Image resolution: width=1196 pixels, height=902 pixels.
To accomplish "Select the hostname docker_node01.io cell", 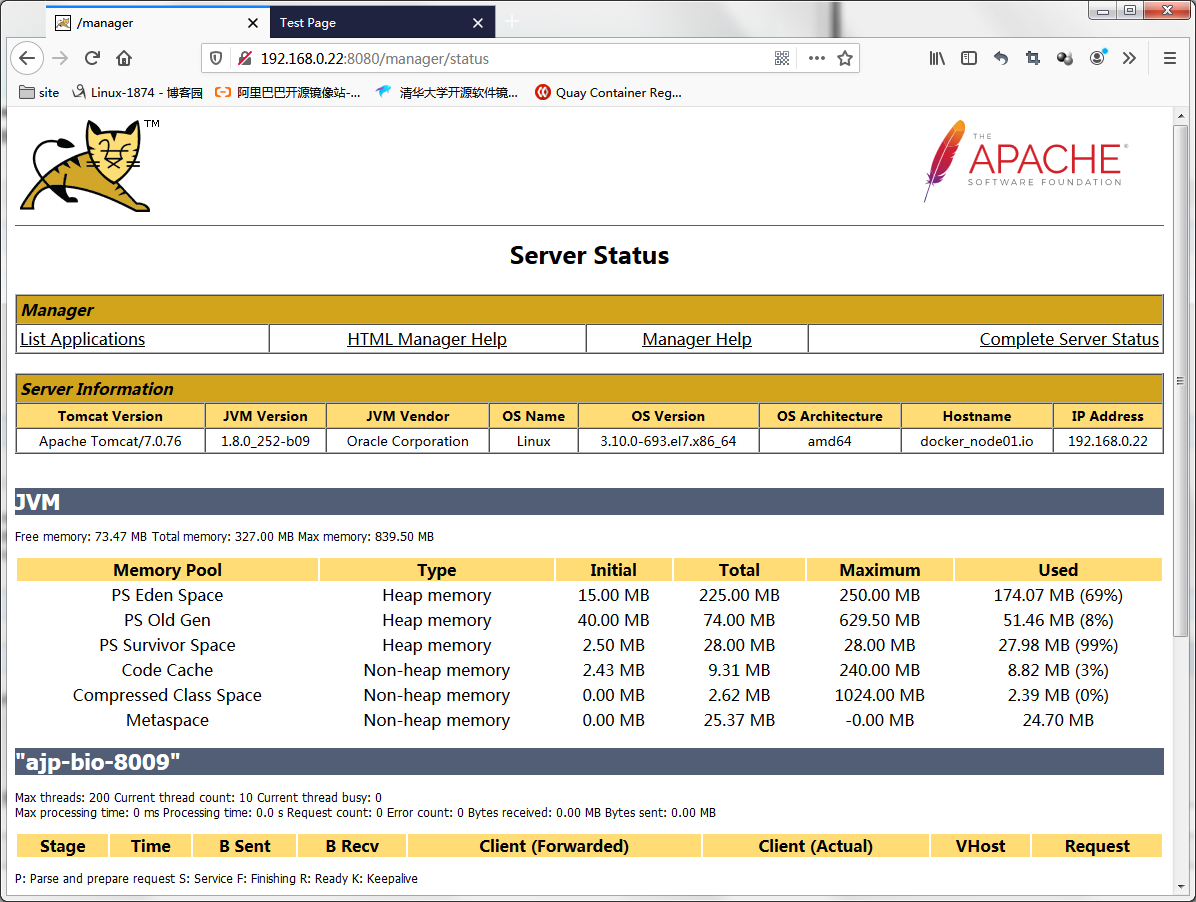I will [977, 441].
